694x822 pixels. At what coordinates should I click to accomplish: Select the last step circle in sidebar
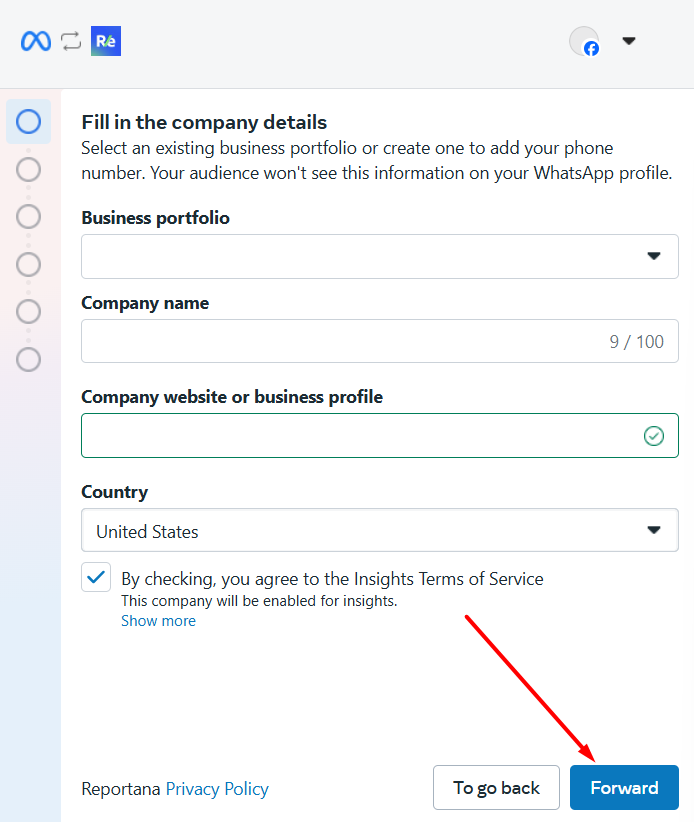[x=29, y=359]
